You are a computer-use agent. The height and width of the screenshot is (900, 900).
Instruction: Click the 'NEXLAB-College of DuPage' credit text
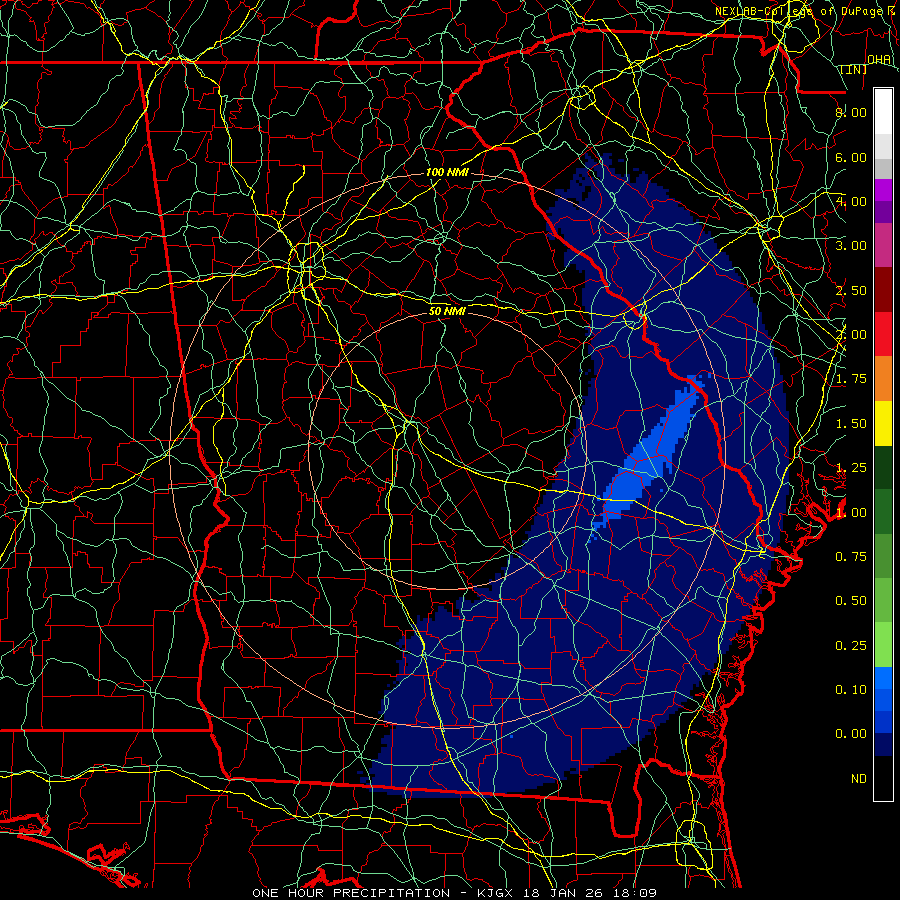798,11
